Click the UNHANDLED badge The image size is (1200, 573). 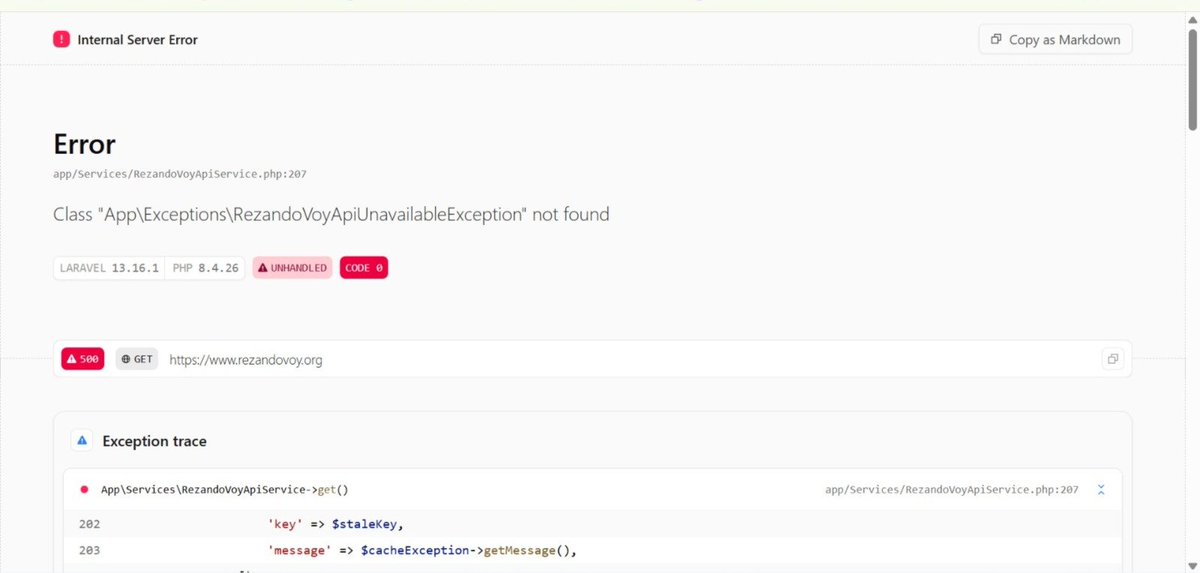pyautogui.click(x=292, y=268)
